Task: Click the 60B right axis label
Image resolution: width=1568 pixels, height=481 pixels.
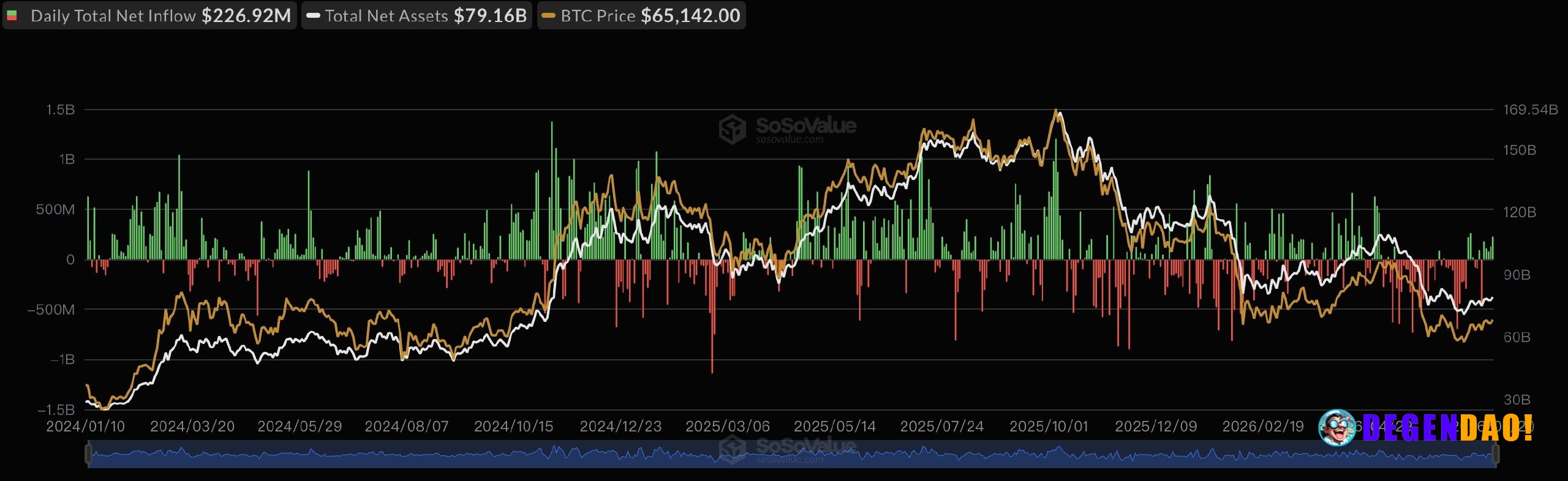Action: [x=1517, y=337]
